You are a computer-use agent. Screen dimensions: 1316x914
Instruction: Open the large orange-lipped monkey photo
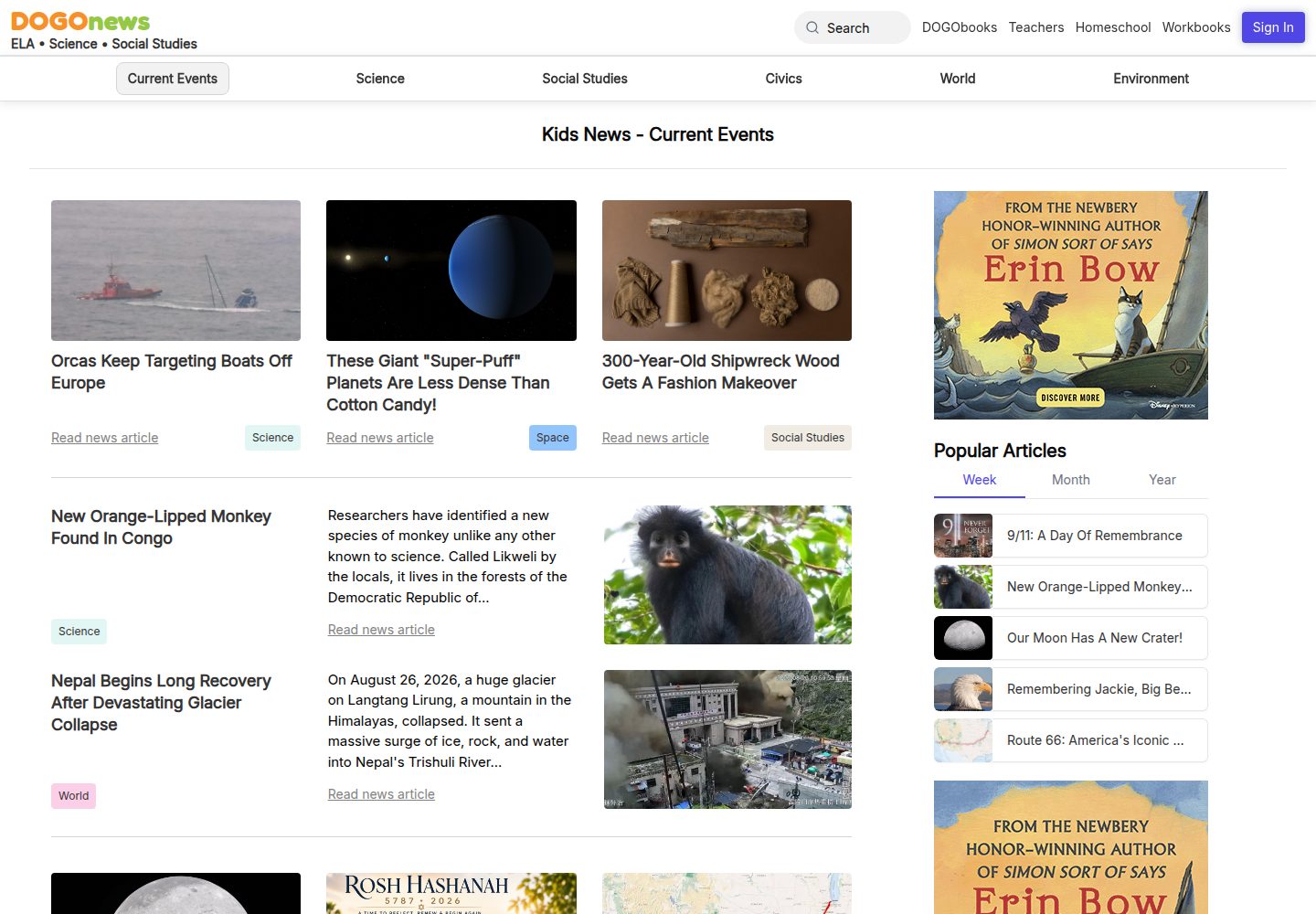[x=727, y=575]
